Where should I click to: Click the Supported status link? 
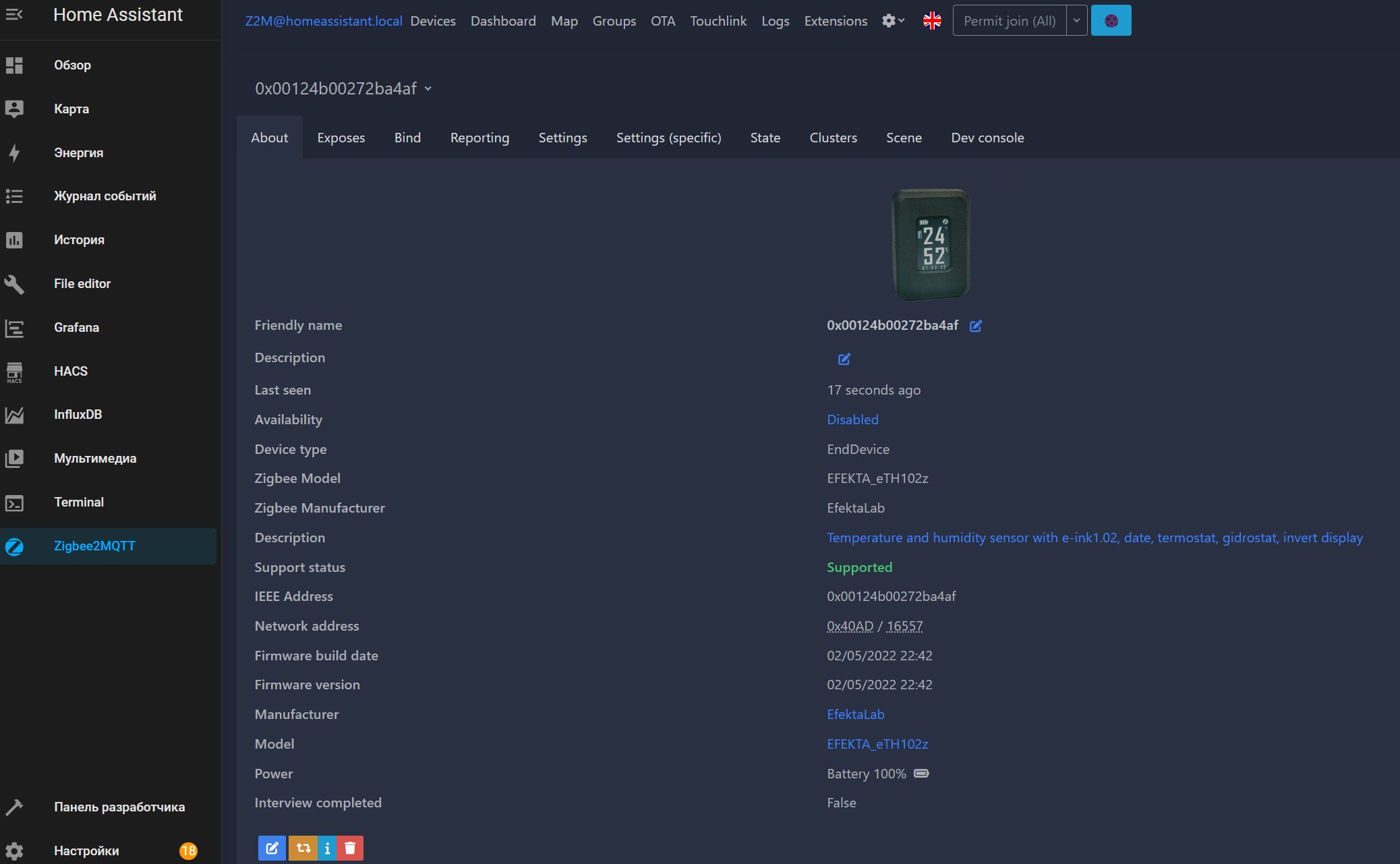coord(859,567)
